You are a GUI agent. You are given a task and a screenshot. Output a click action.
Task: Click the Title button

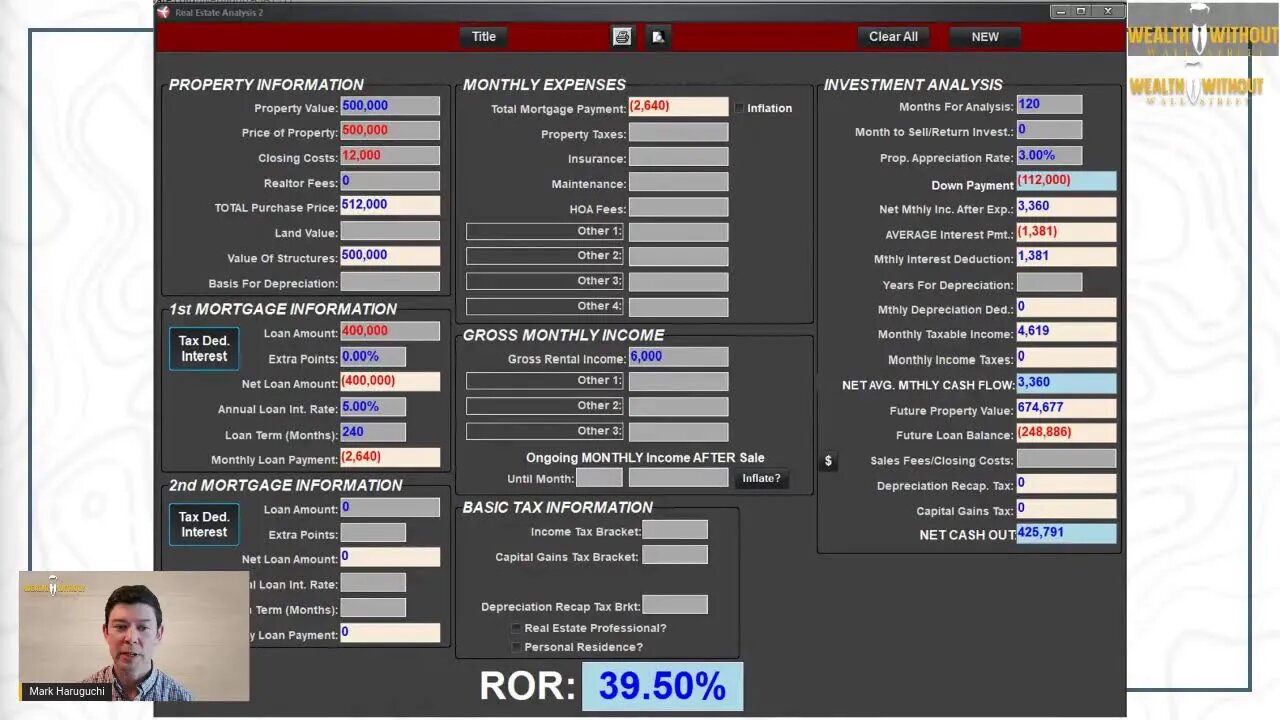484,37
